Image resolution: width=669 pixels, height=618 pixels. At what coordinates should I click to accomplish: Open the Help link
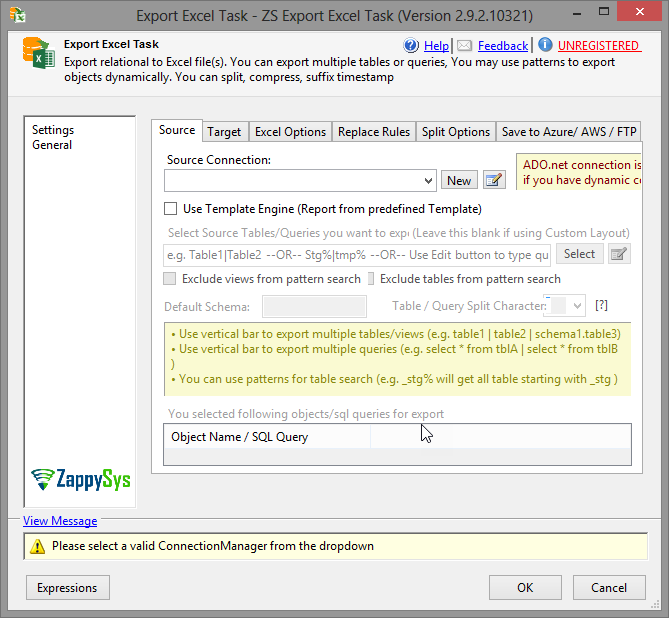click(x=436, y=46)
